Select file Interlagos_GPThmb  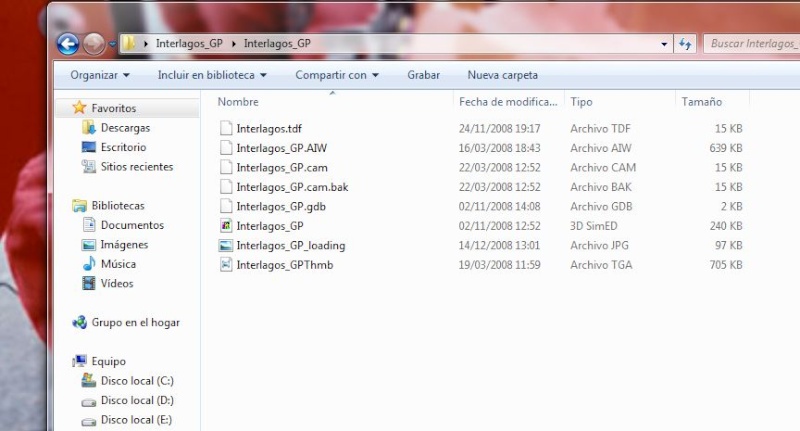285,265
